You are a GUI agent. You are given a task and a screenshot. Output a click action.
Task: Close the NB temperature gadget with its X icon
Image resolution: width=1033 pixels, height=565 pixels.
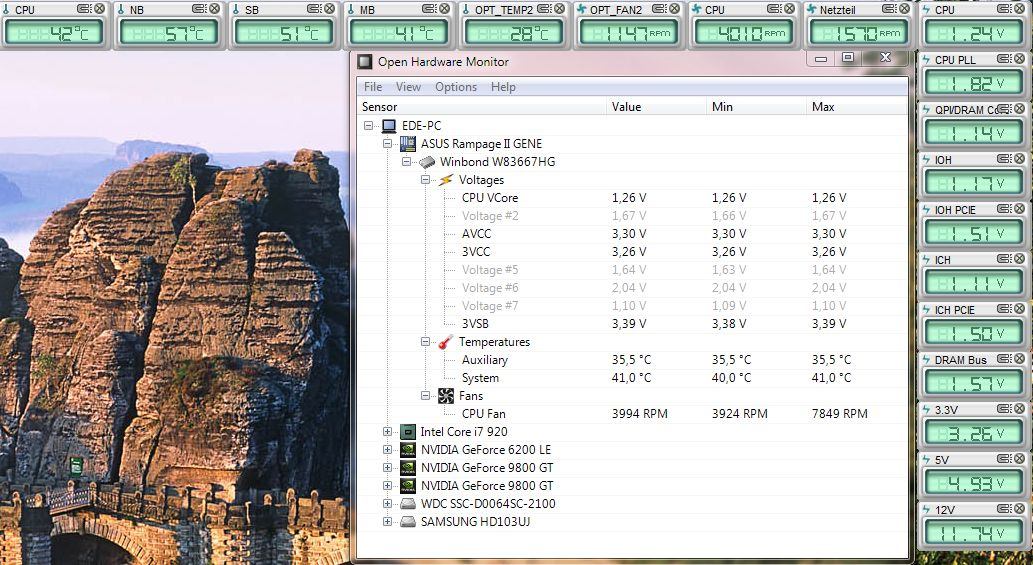point(214,9)
